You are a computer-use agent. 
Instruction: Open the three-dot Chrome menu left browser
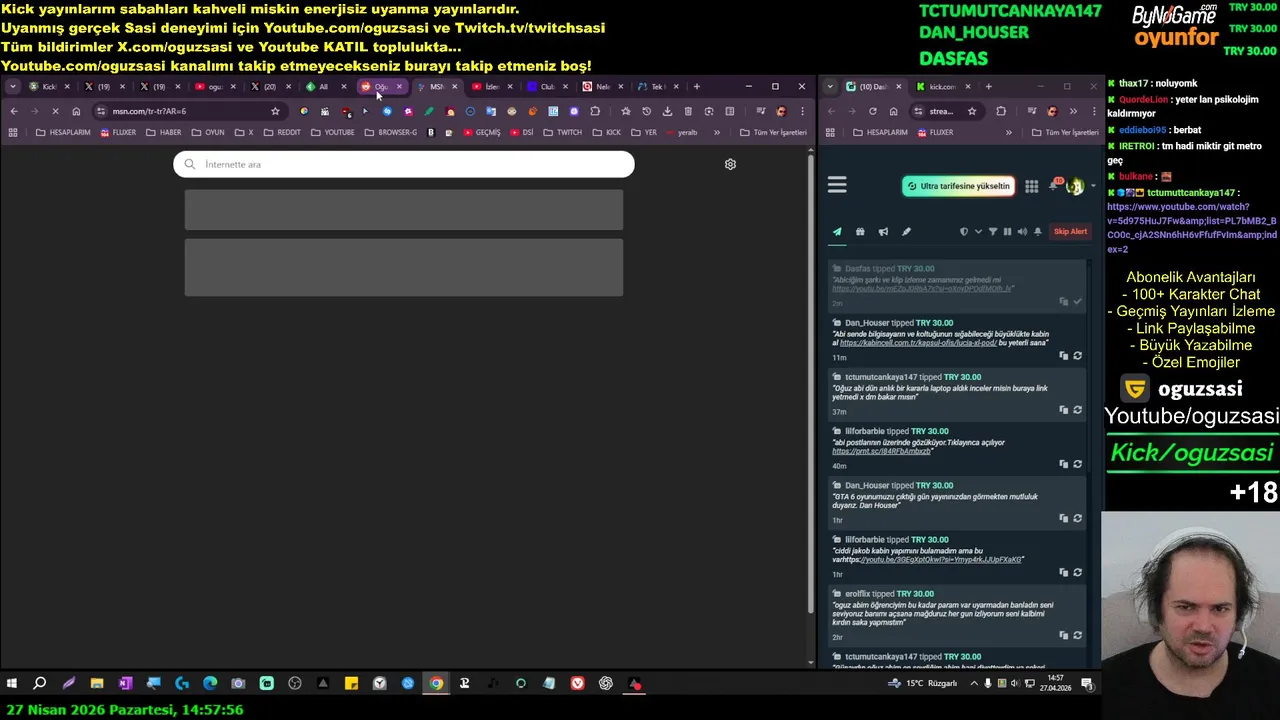(x=802, y=111)
